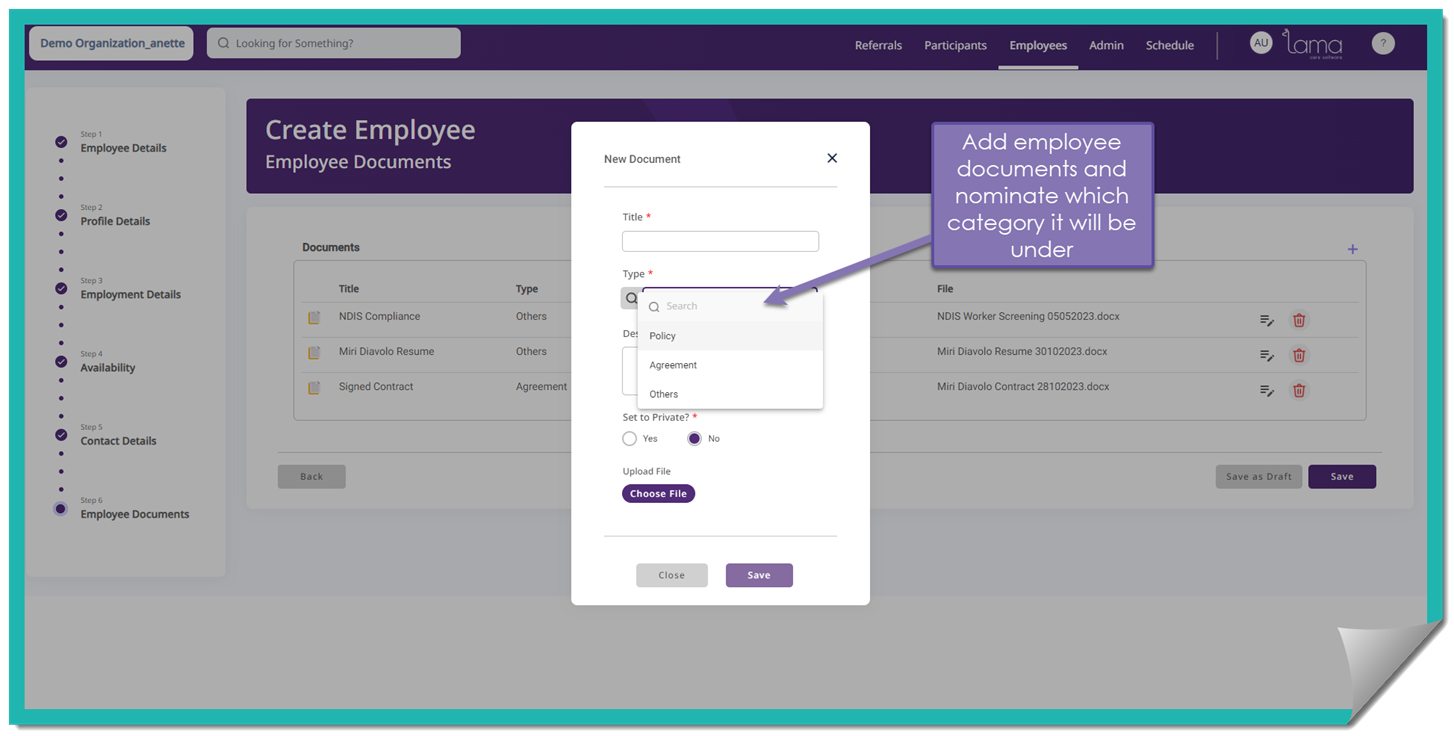Pick Agreement in the Type list

pos(673,365)
